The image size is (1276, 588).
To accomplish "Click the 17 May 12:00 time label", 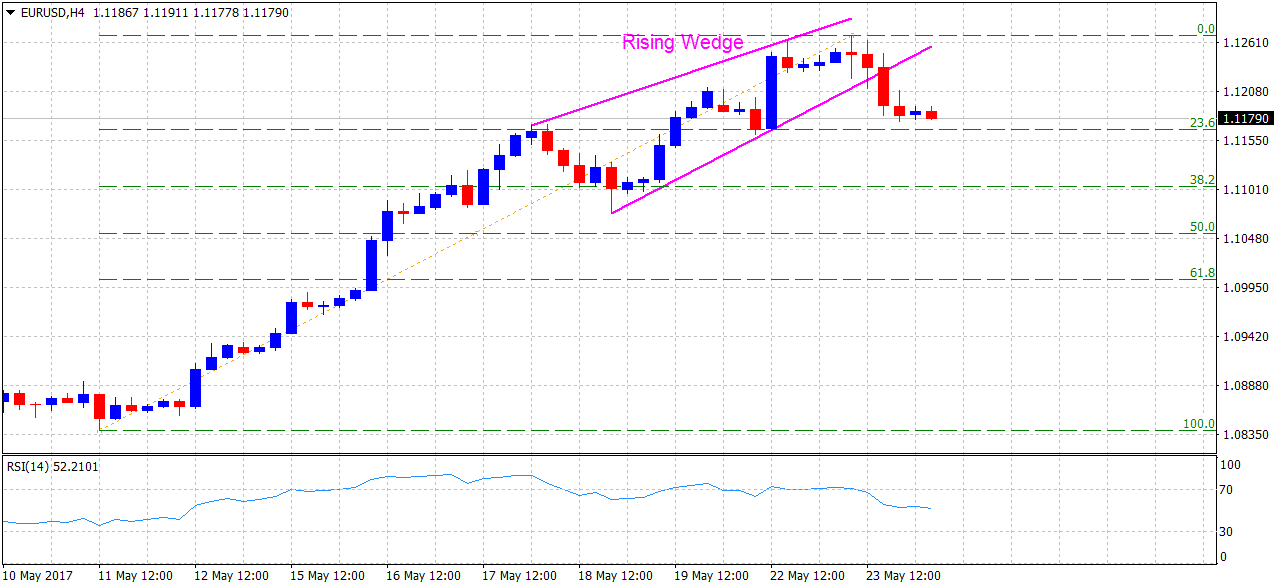I will click(519, 576).
